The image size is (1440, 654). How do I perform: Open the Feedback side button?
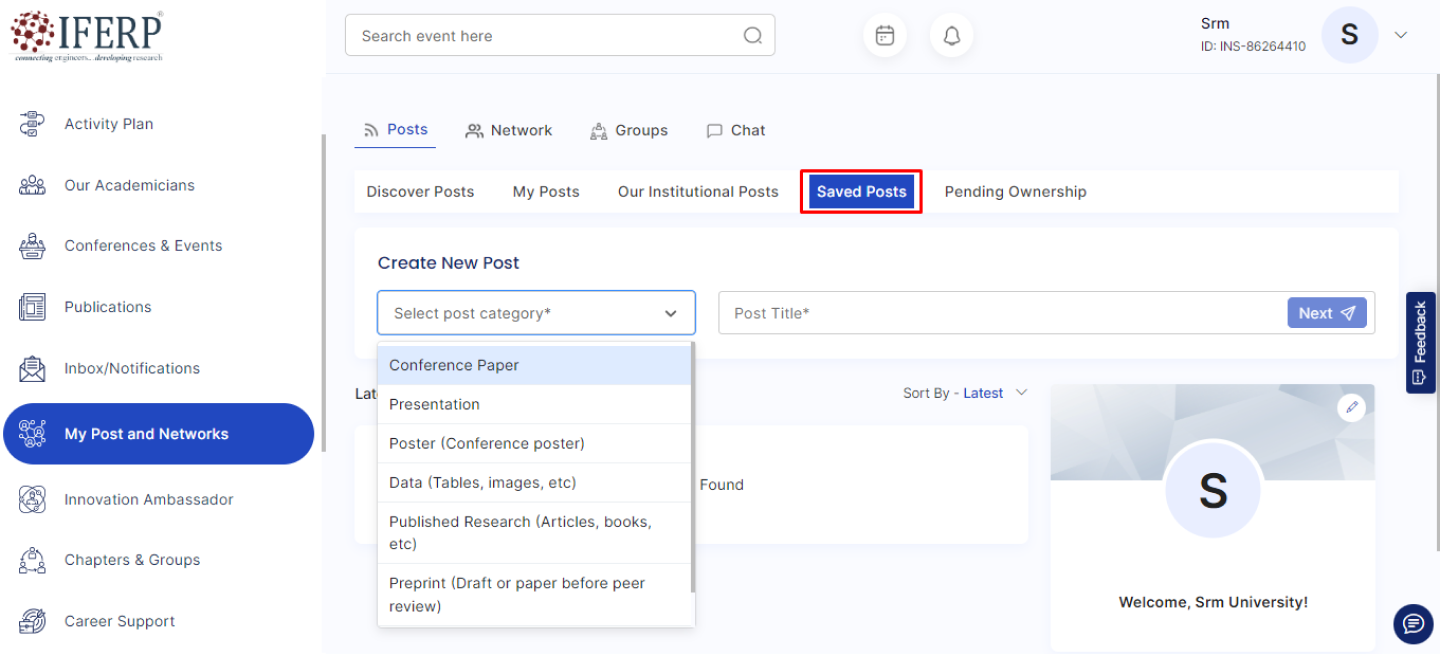click(1420, 343)
